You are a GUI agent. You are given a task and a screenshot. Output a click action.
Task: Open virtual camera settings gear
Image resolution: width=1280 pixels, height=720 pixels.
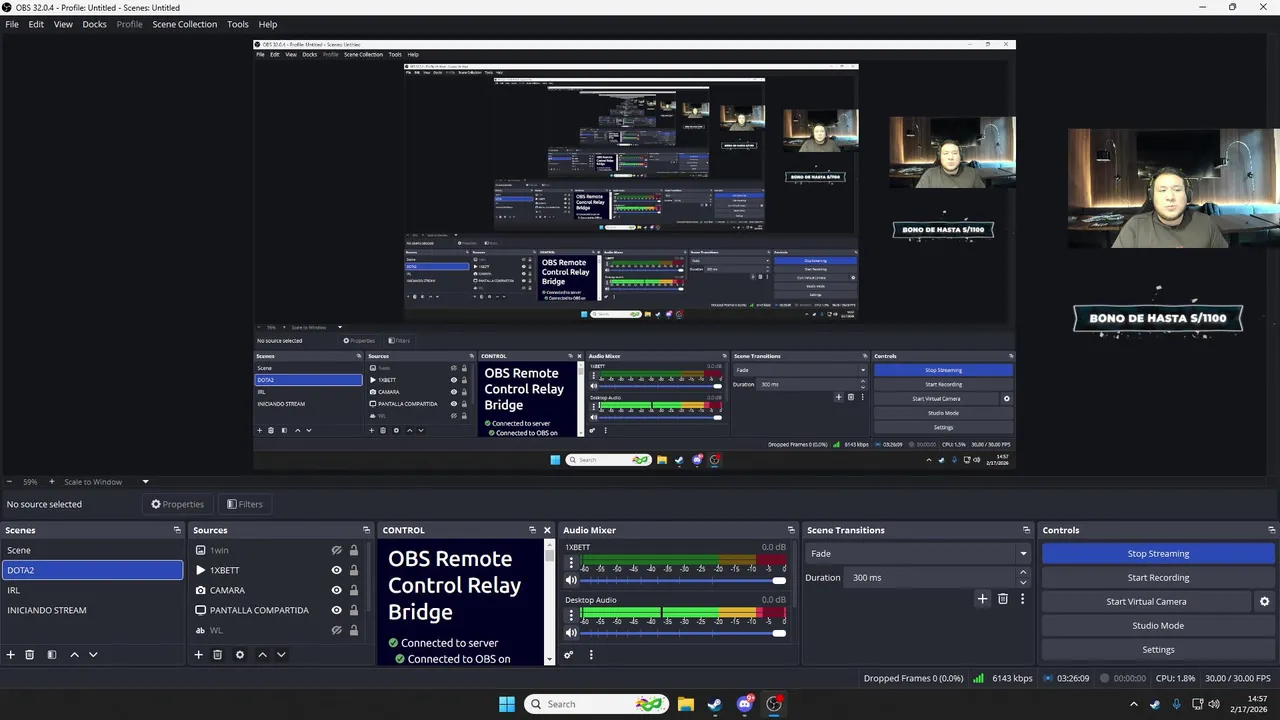[1264, 602]
